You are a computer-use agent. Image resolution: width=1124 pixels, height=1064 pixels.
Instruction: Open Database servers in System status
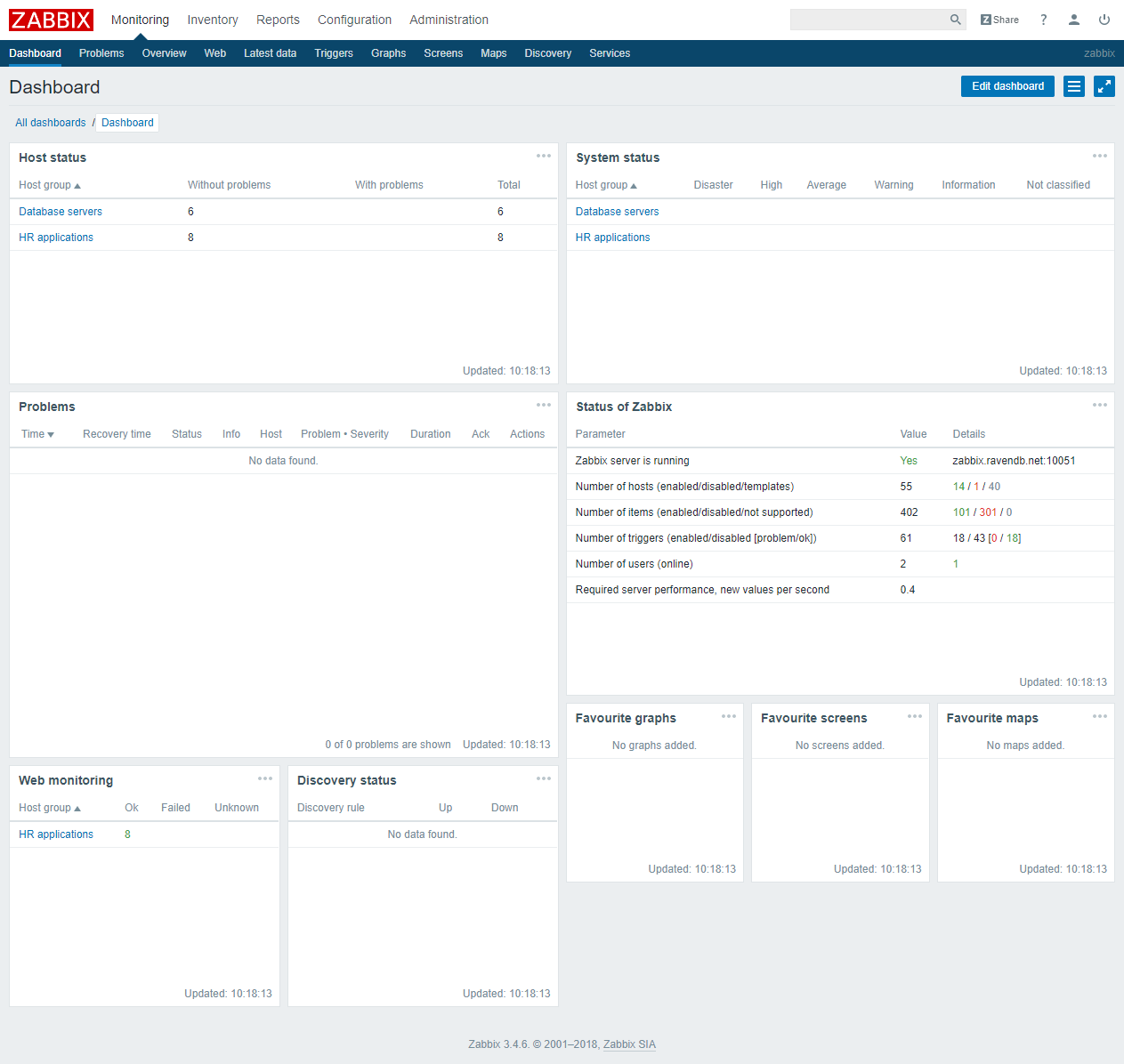[617, 212]
